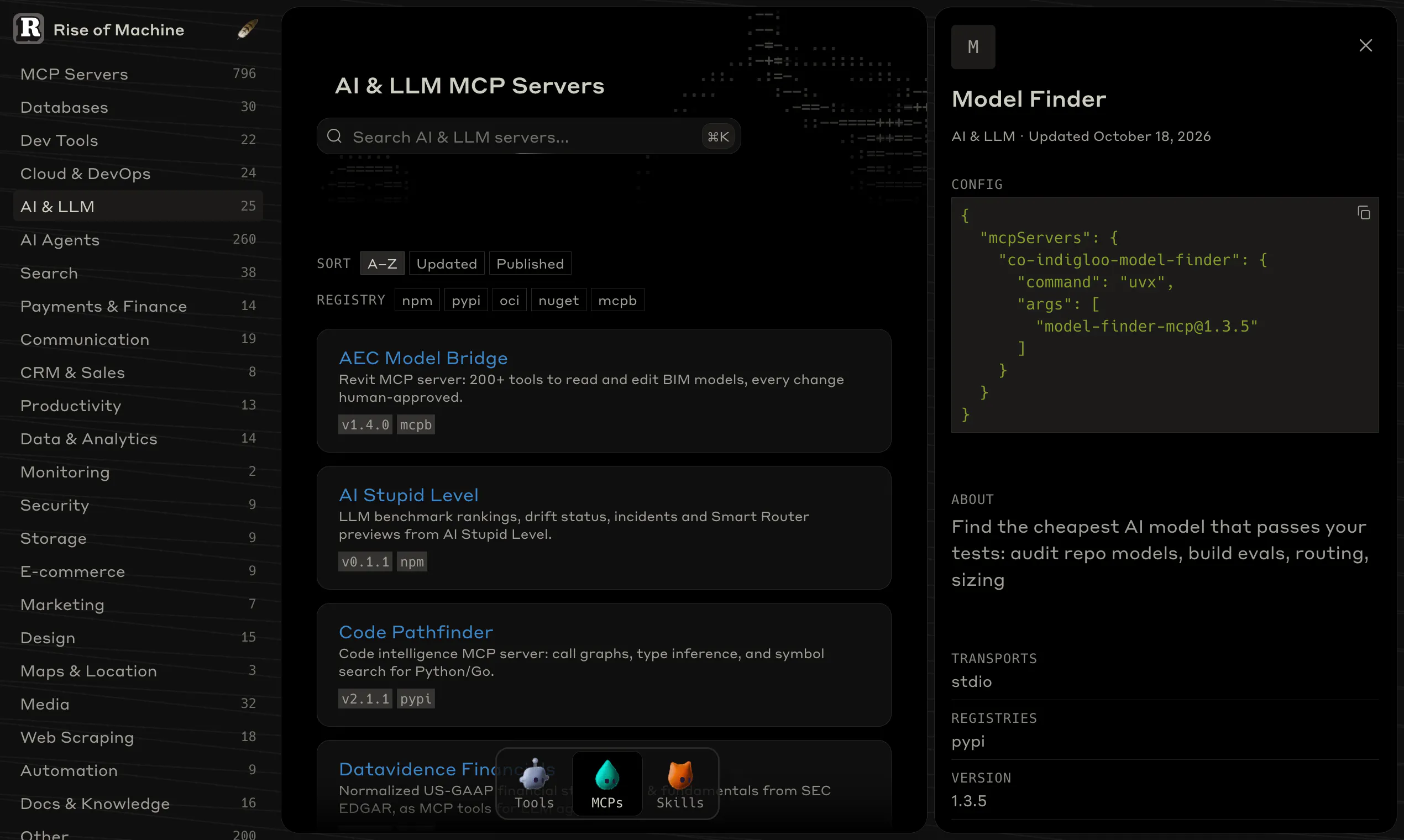This screenshot has height=840, width=1404.
Task: Click the Rise of Machine R logo
Action: (x=28, y=29)
